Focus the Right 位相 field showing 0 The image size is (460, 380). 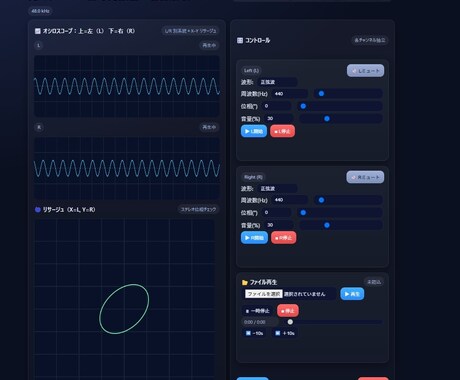(x=276, y=212)
